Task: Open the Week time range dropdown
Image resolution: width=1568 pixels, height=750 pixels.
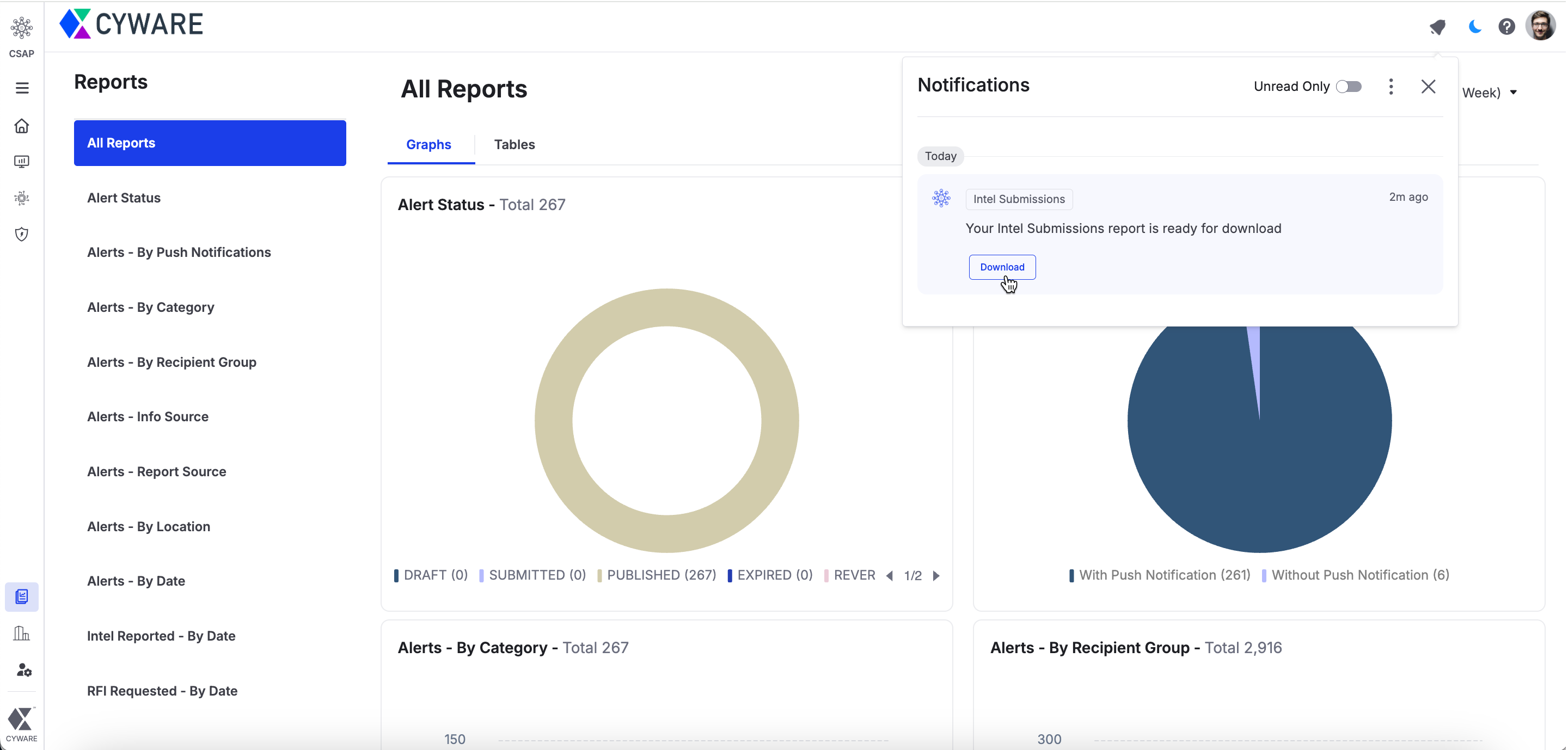Action: pos(1490,93)
